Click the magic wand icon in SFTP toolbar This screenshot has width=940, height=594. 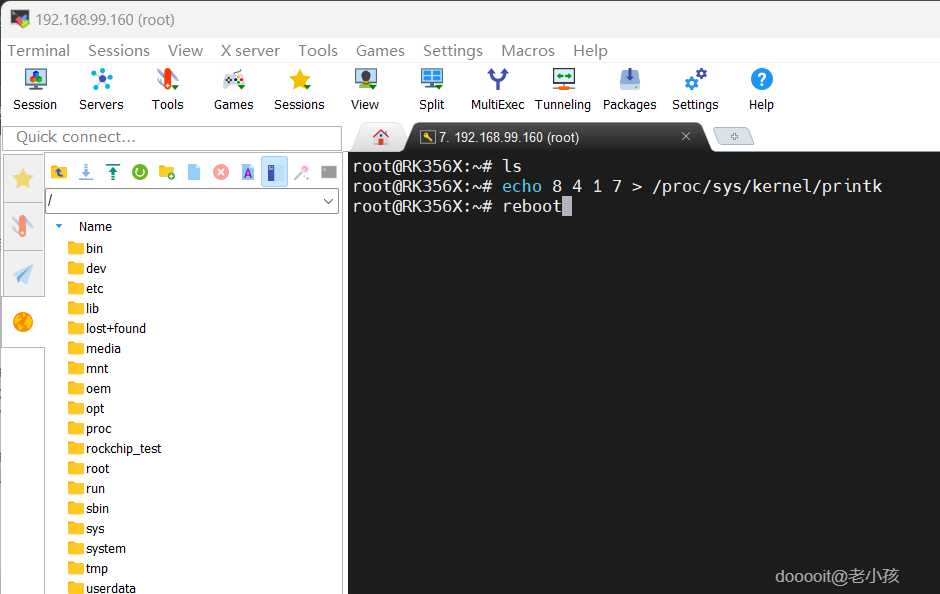tap(302, 172)
